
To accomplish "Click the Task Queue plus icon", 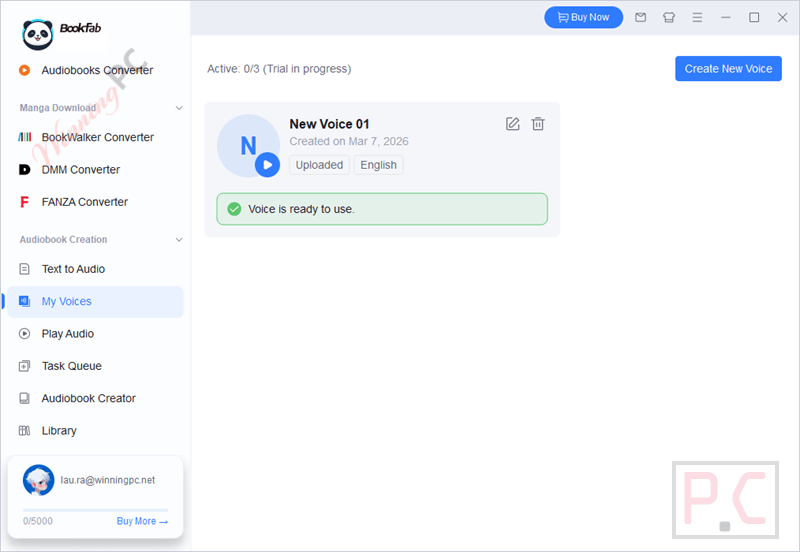I will pos(24,366).
